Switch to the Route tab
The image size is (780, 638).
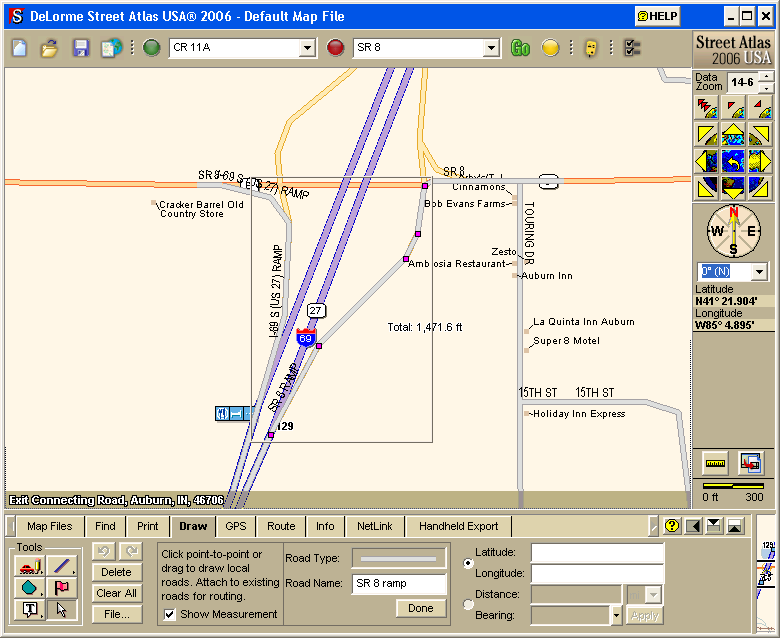[281, 526]
